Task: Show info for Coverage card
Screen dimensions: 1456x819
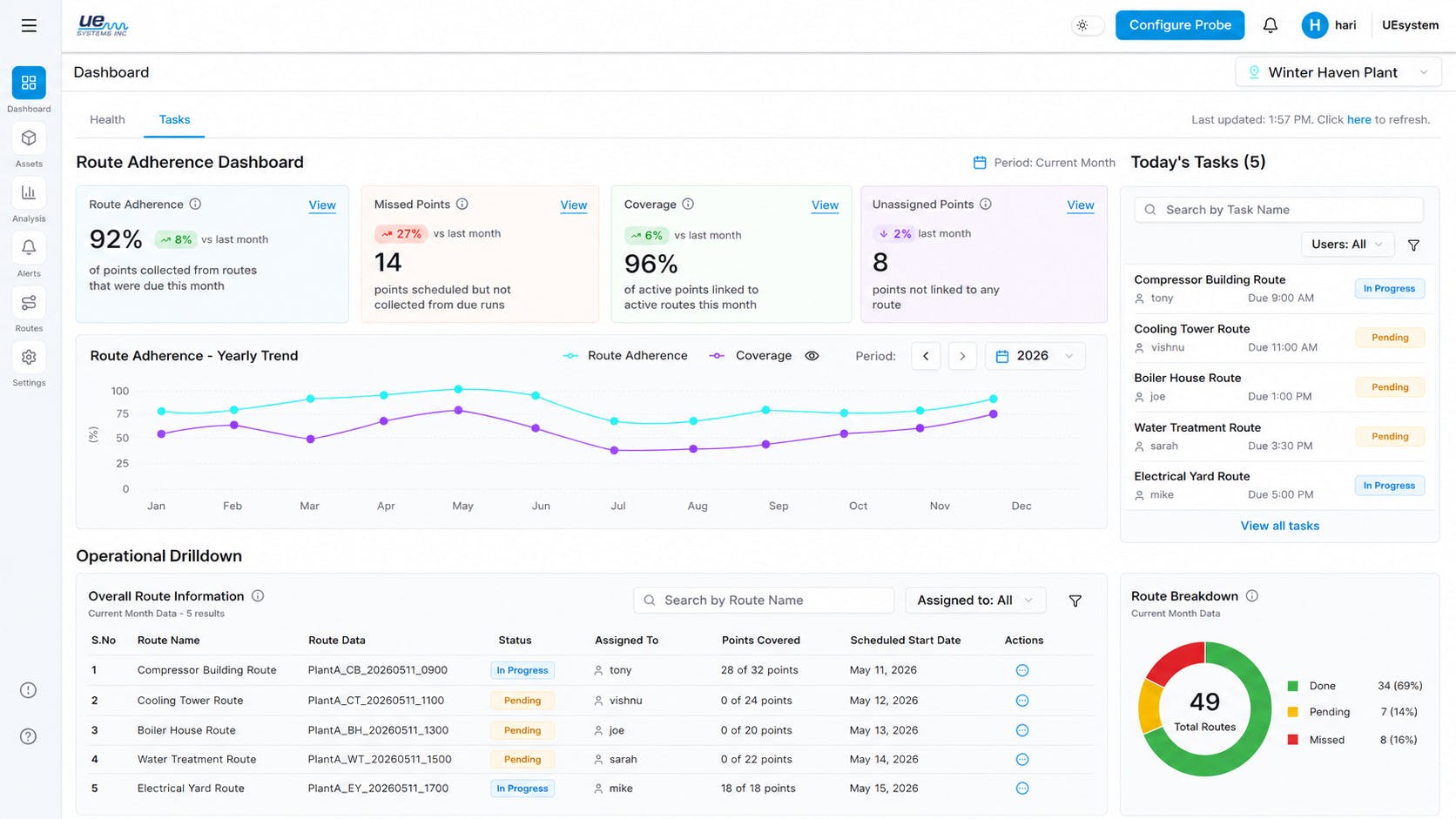Action: [688, 205]
